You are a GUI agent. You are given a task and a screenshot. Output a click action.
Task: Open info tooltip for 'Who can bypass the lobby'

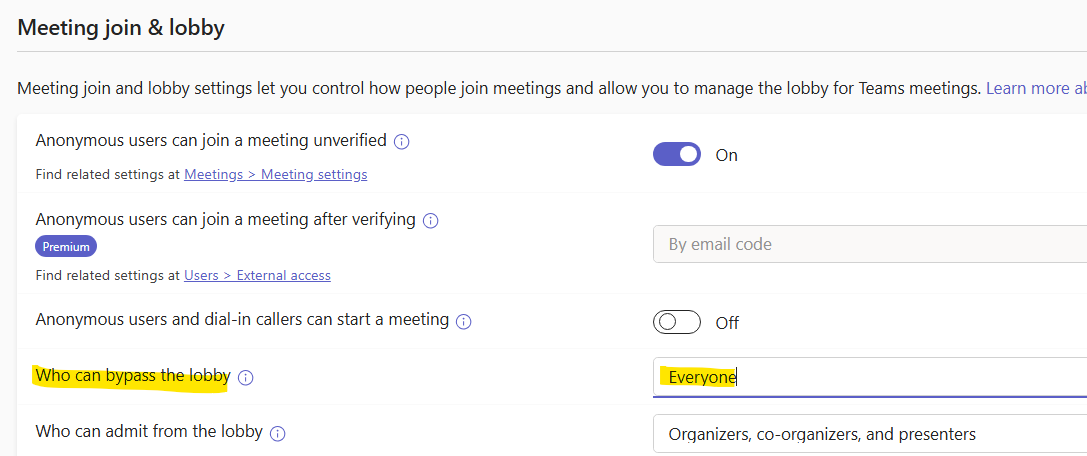pyautogui.click(x=246, y=377)
